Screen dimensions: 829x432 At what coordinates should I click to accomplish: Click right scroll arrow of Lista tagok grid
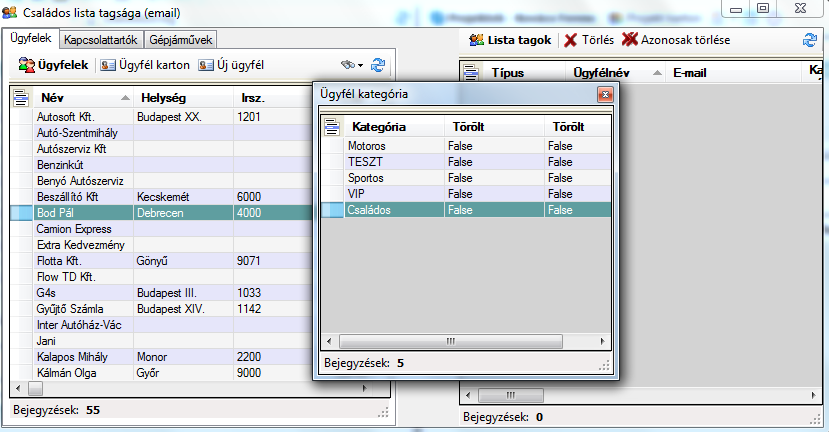pyautogui.click(x=813, y=395)
